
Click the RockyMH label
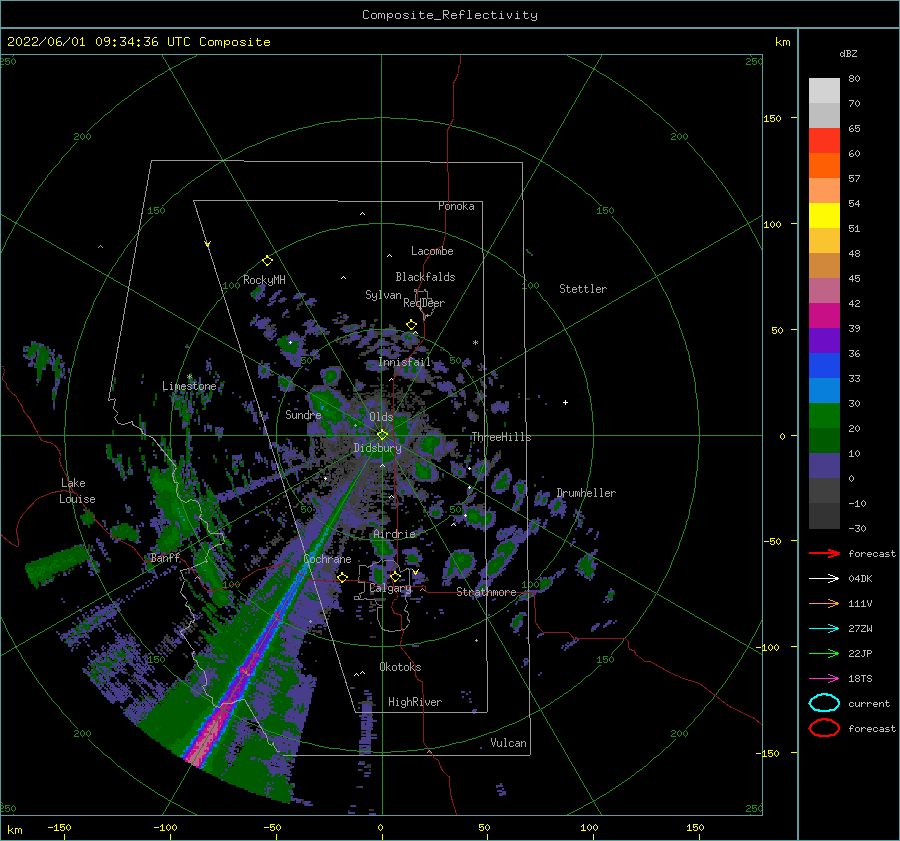(x=264, y=280)
